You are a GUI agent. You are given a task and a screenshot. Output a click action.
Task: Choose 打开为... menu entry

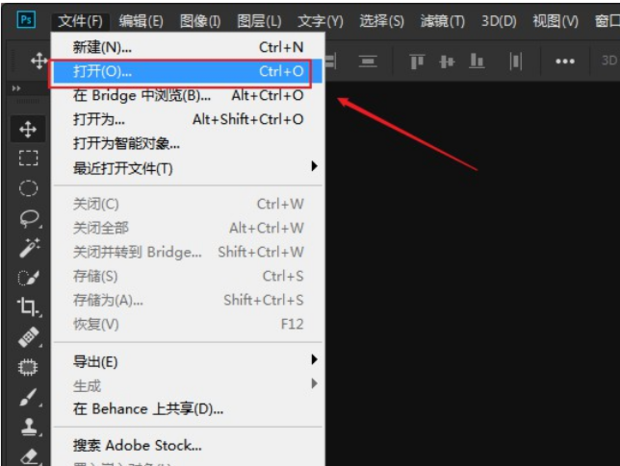188,119
